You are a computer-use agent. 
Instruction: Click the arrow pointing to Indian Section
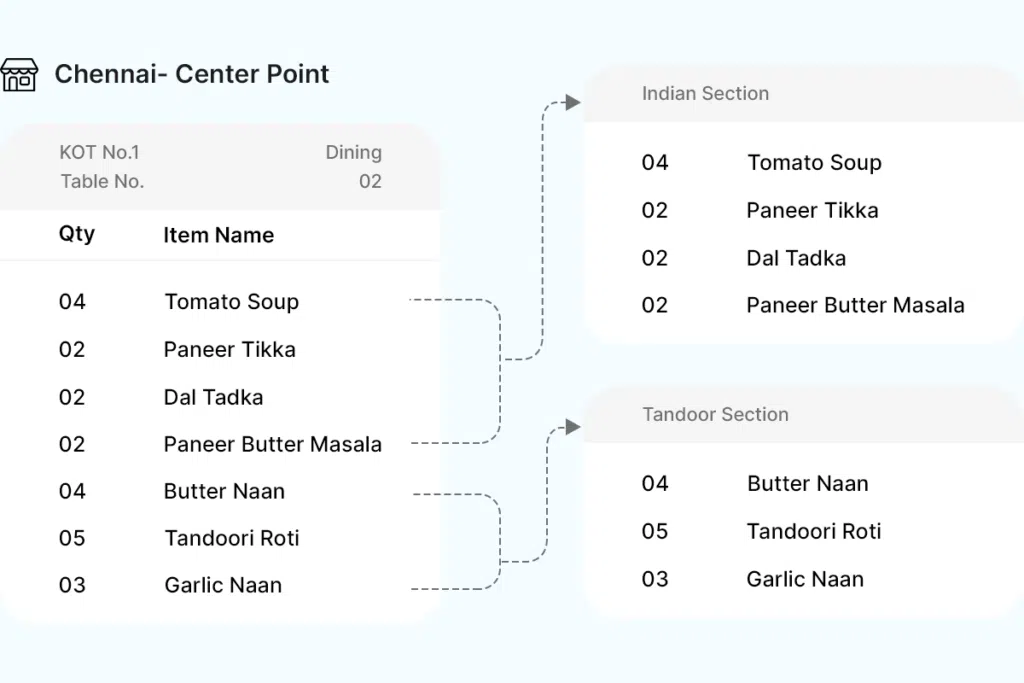click(x=571, y=102)
